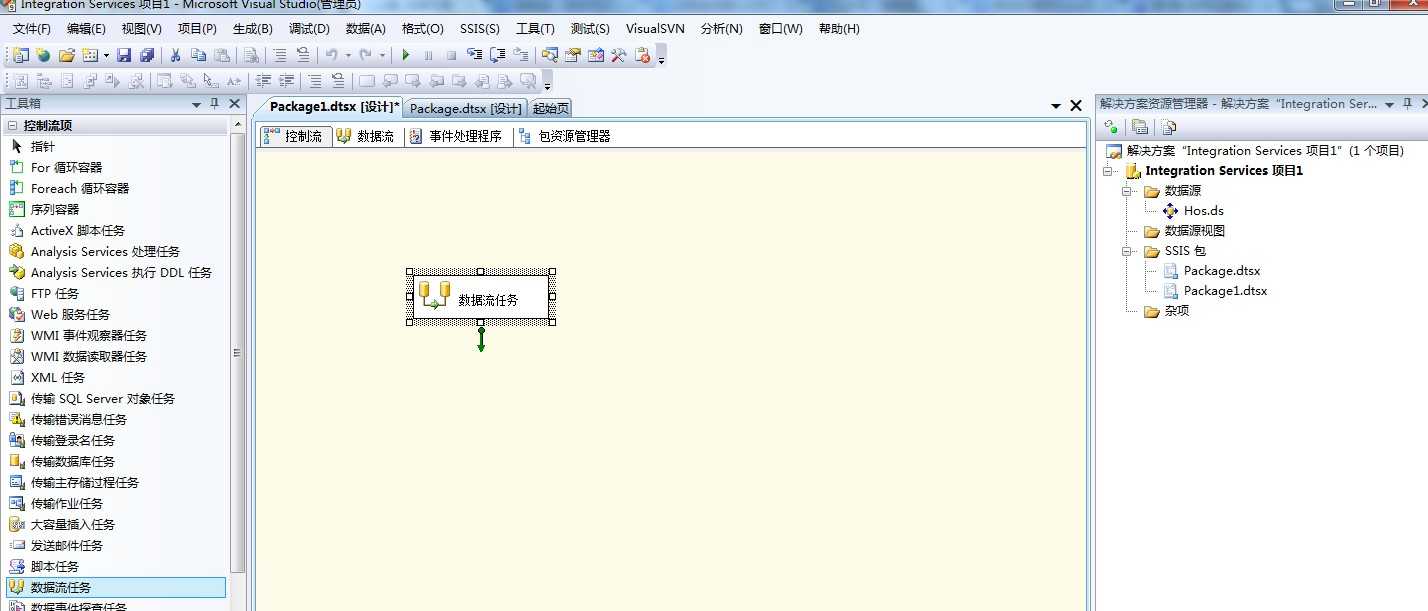Collapse the 数据源 folder node
The width and height of the screenshot is (1428, 611).
[1128, 191]
